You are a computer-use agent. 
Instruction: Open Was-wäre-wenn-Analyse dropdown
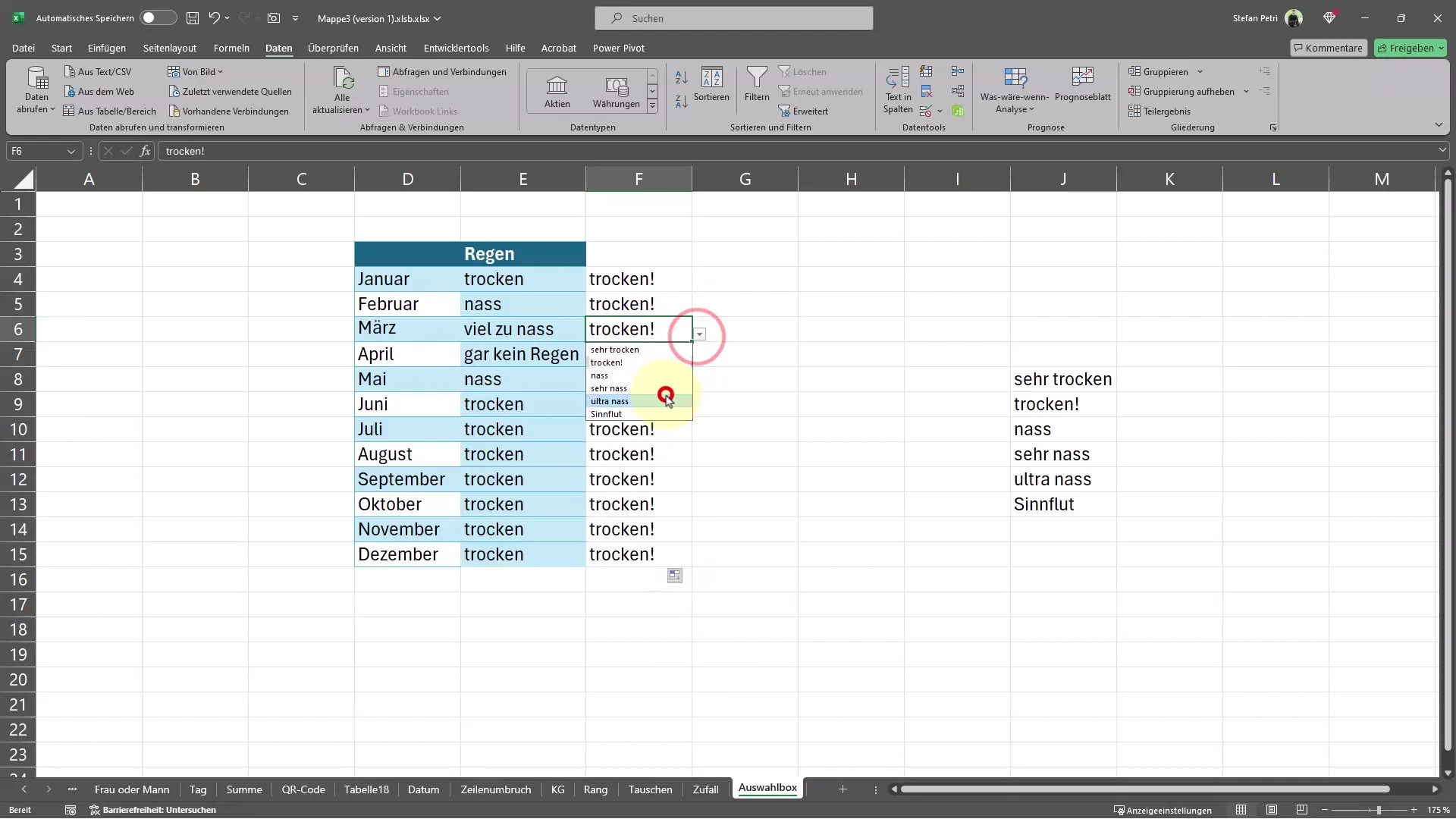[1015, 89]
